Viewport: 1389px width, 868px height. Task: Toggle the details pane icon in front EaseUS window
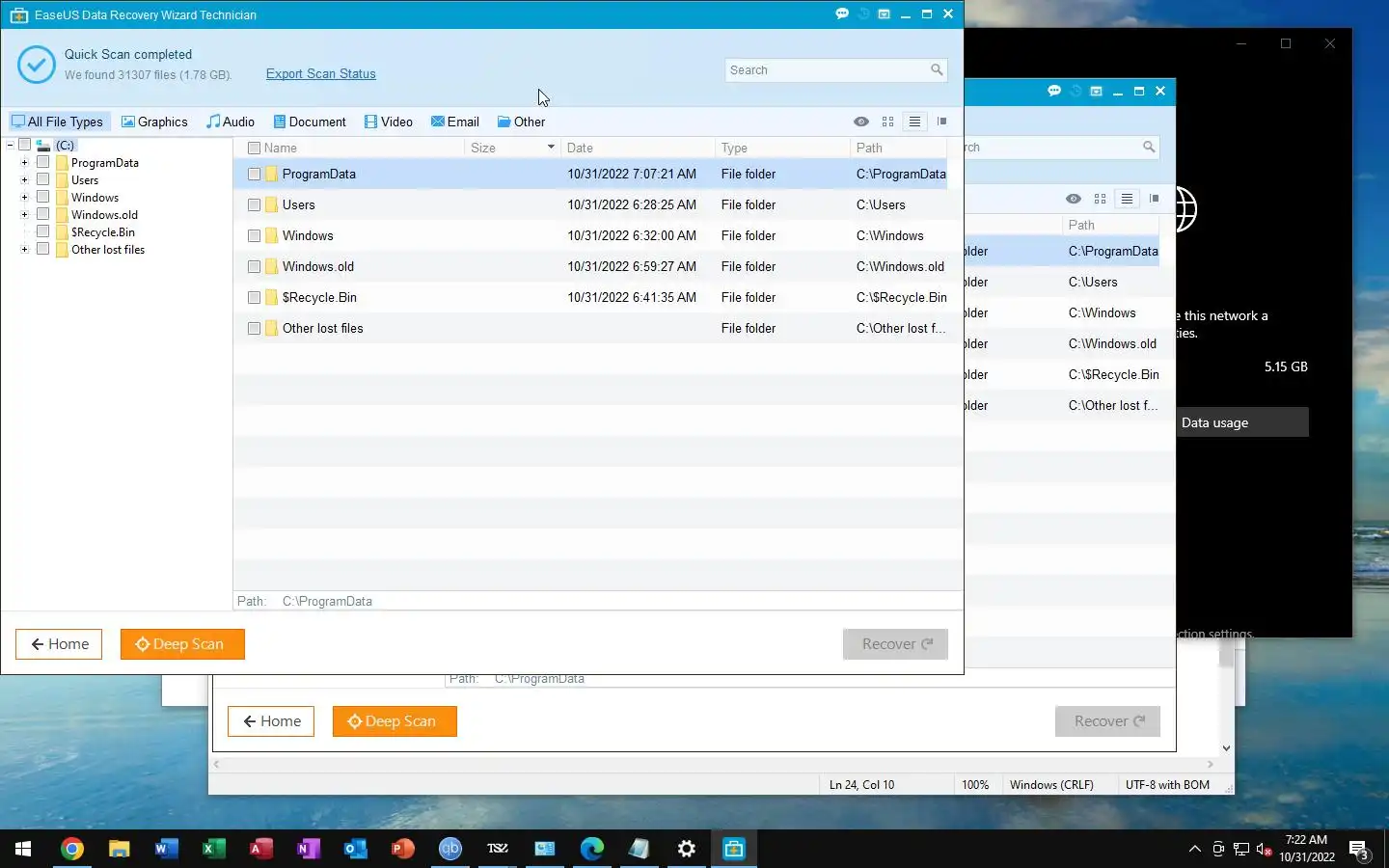pyautogui.click(x=942, y=122)
